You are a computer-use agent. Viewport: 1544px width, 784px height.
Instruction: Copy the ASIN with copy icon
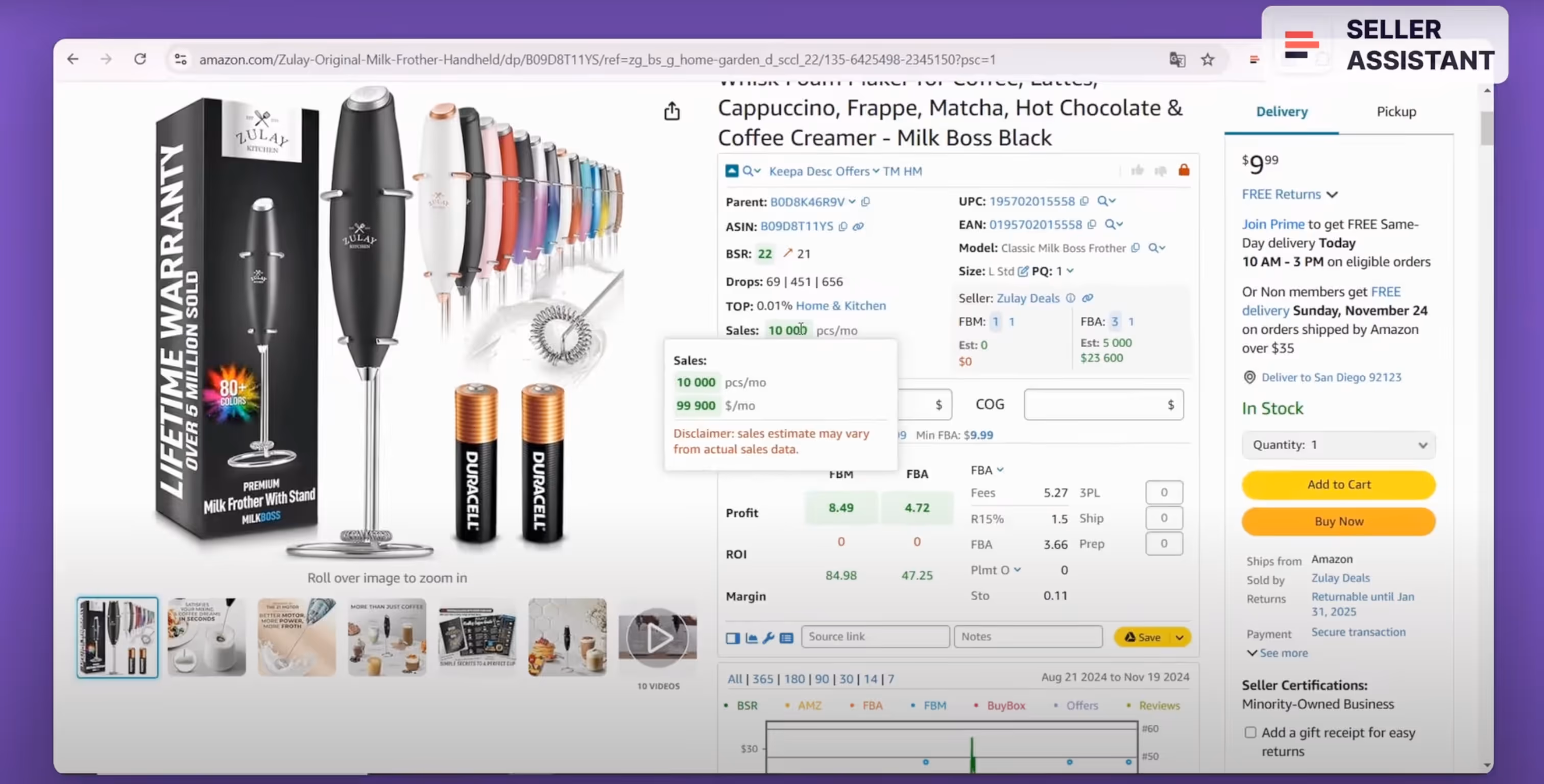point(843,227)
